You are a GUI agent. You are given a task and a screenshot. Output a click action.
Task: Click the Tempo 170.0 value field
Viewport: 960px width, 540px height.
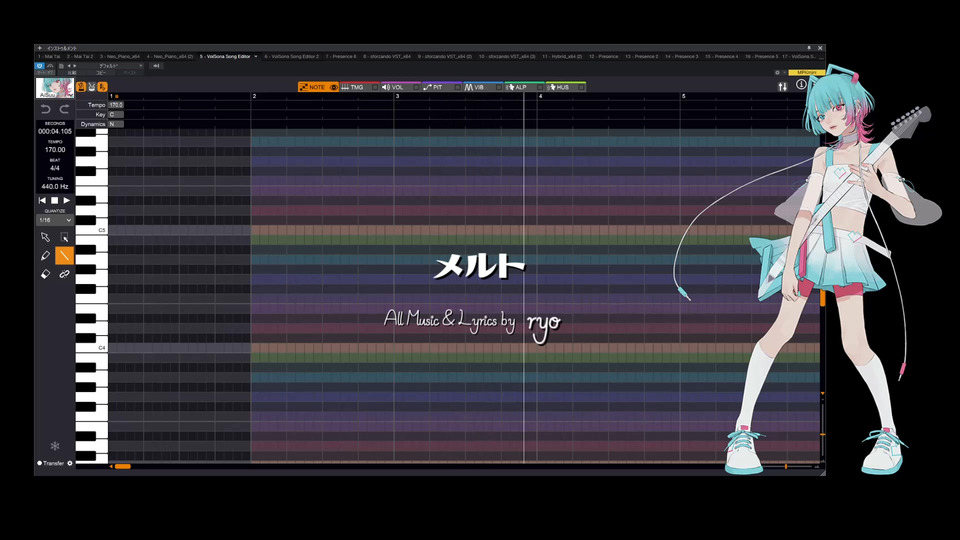coord(116,105)
